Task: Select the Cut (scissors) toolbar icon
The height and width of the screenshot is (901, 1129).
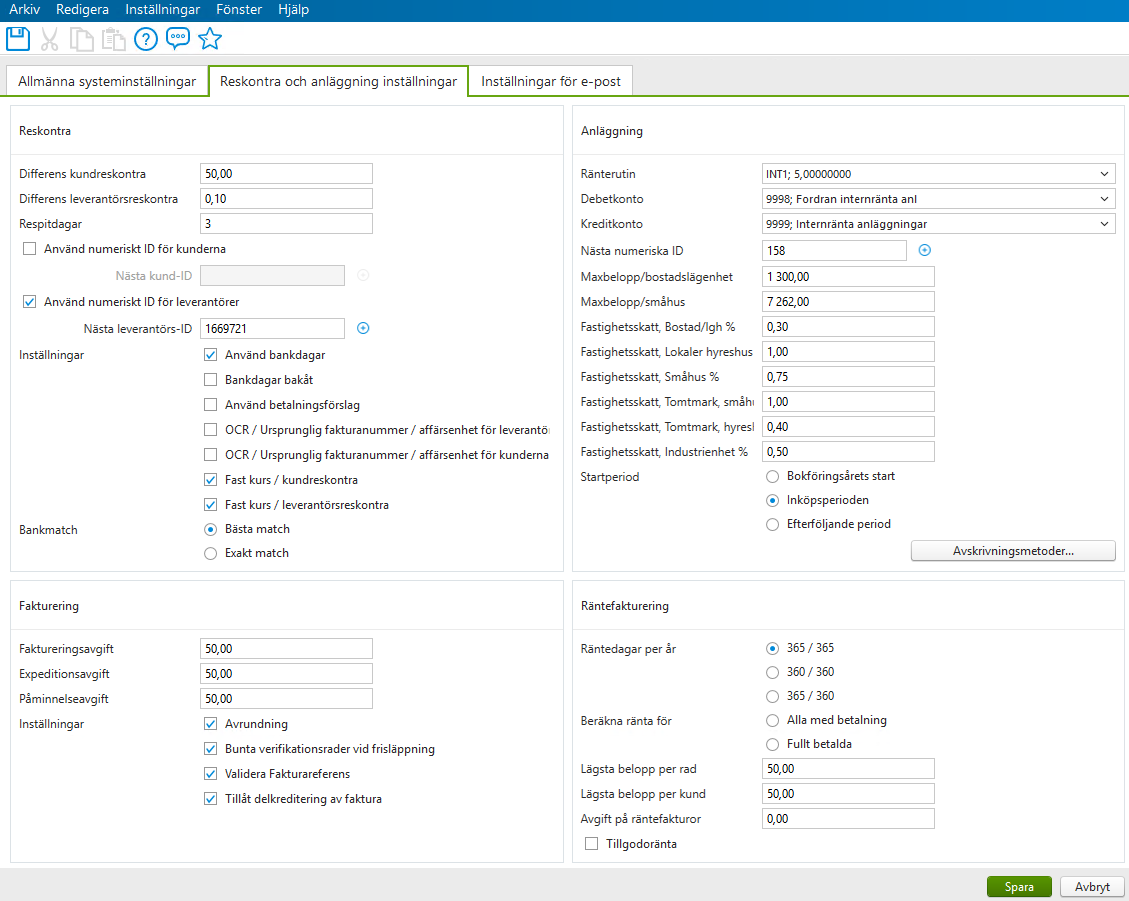Action: (50, 39)
